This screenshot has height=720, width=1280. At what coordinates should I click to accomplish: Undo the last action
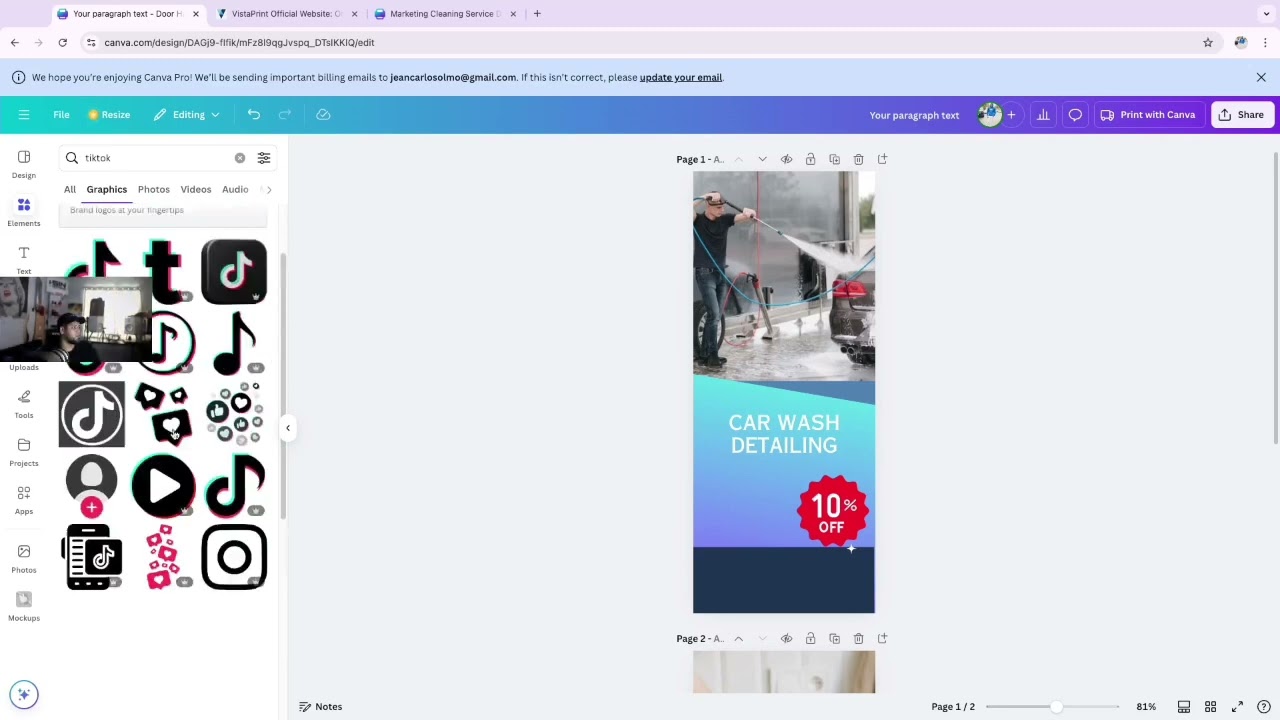pyautogui.click(x=254, y=114)
